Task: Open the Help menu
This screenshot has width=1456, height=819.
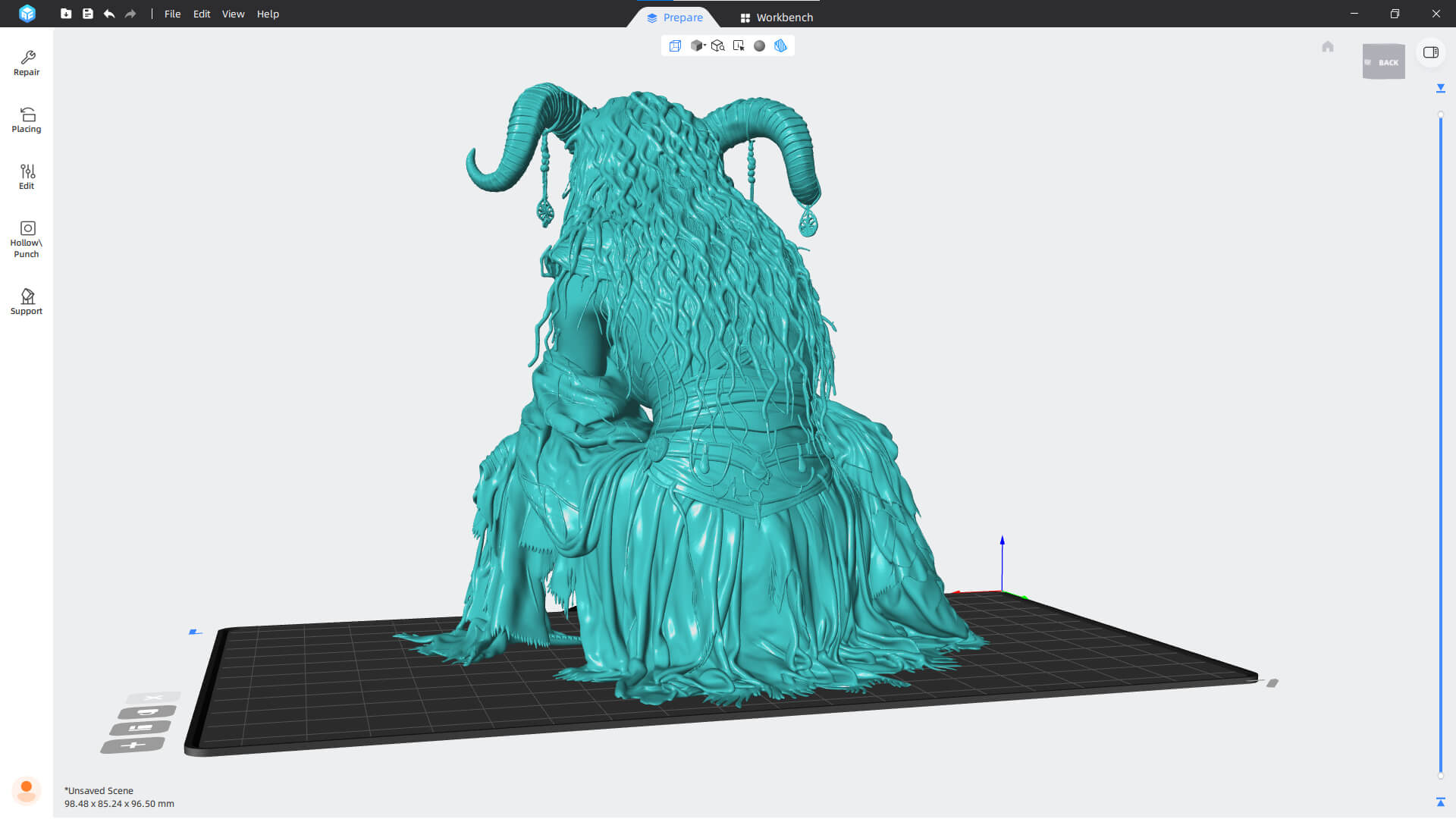Action: click(268, 14)
